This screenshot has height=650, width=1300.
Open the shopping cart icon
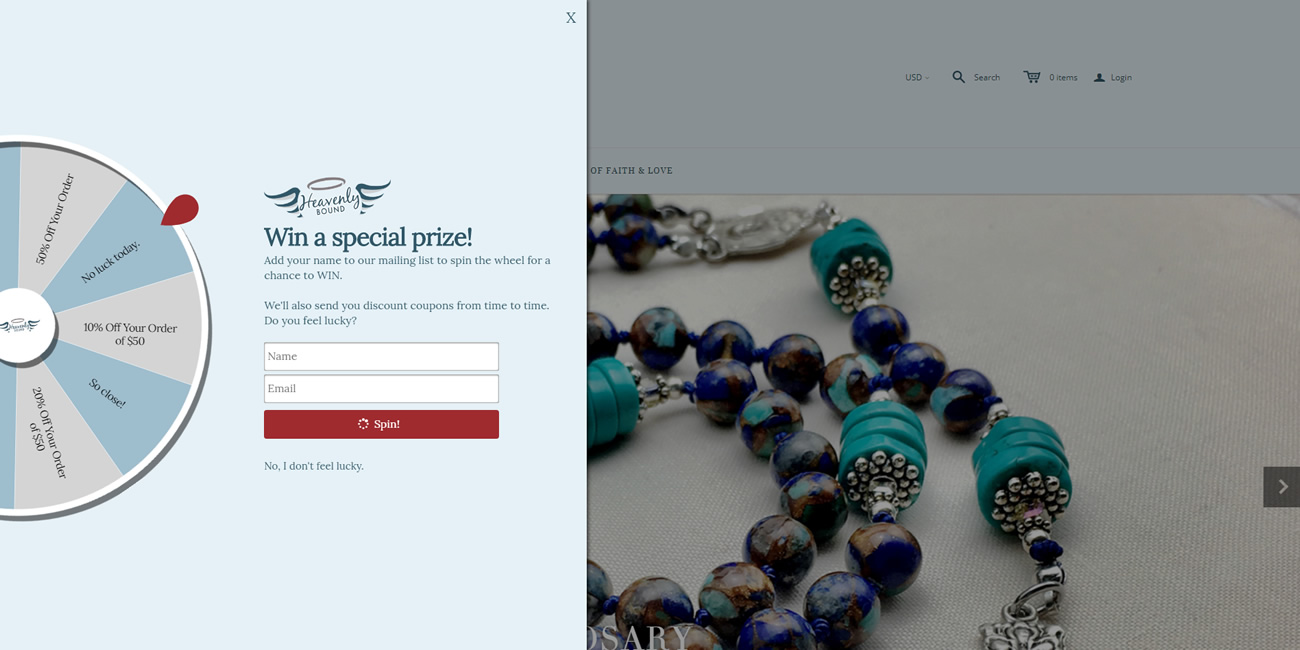[x=1032, y=77]
